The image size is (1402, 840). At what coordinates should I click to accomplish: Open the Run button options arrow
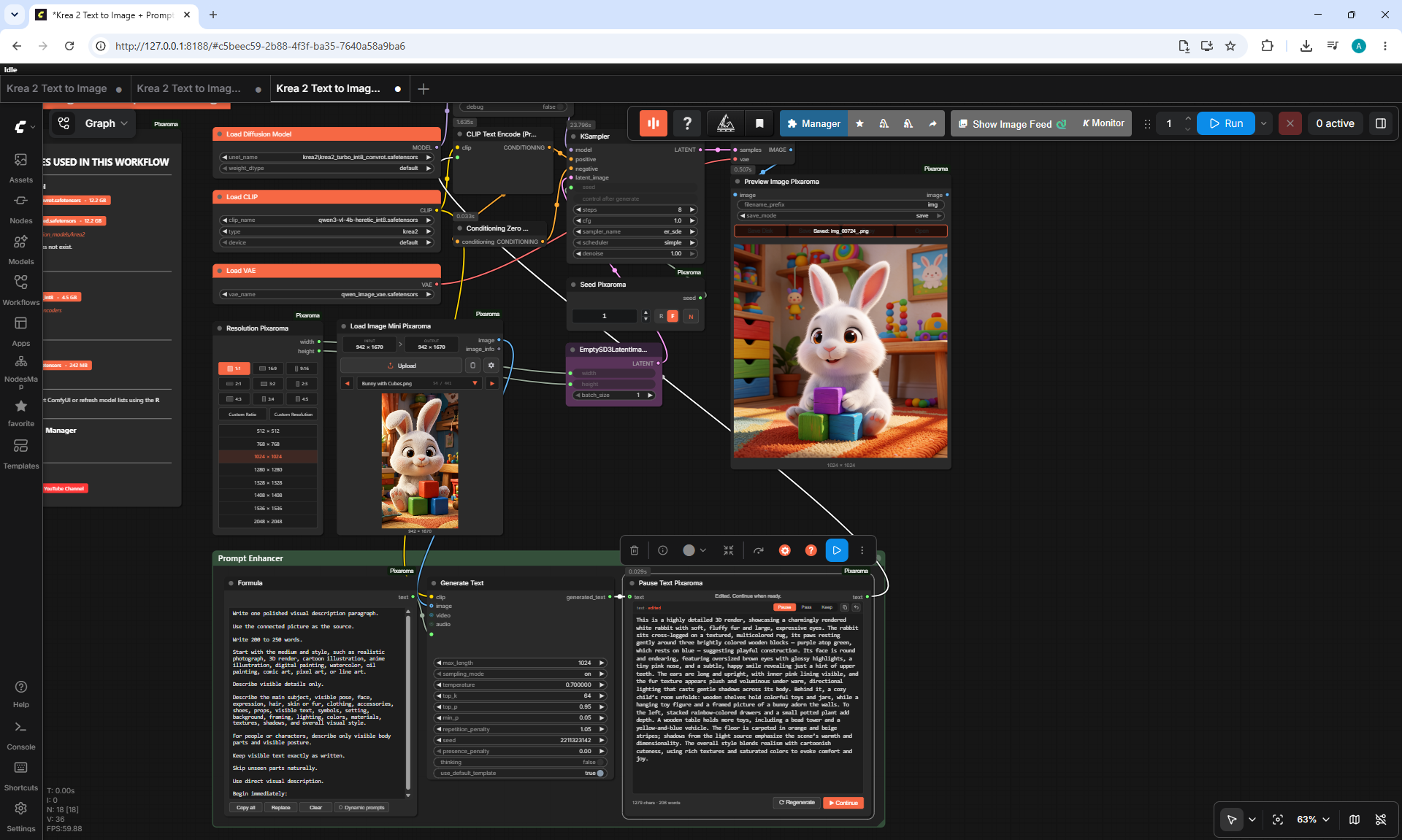pyautogui.click(x=1264, y=123)
